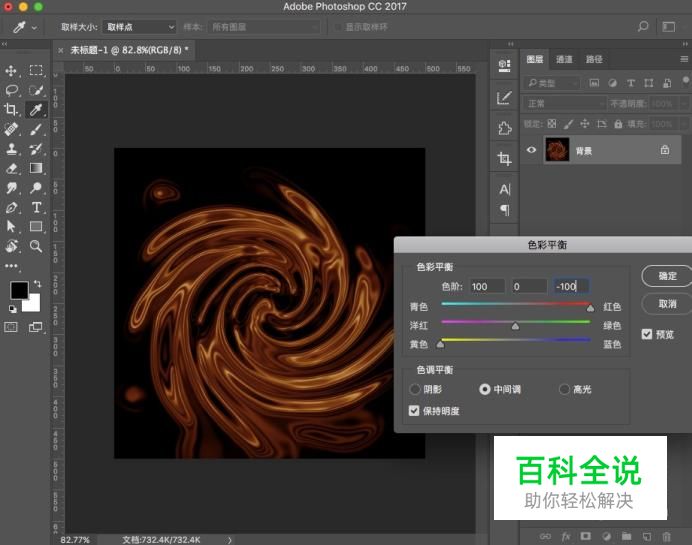
Task: Select the Rectangle shape tool
Action: click(36, 226)
